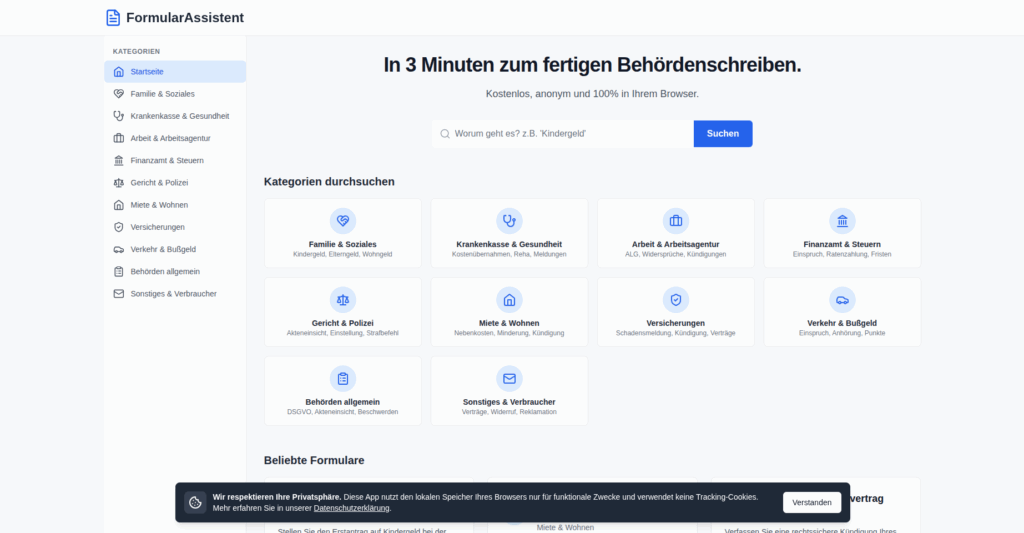Open the Miete & Wohnen category card
The image size is (1024, 533).
(x=509, y=312)
